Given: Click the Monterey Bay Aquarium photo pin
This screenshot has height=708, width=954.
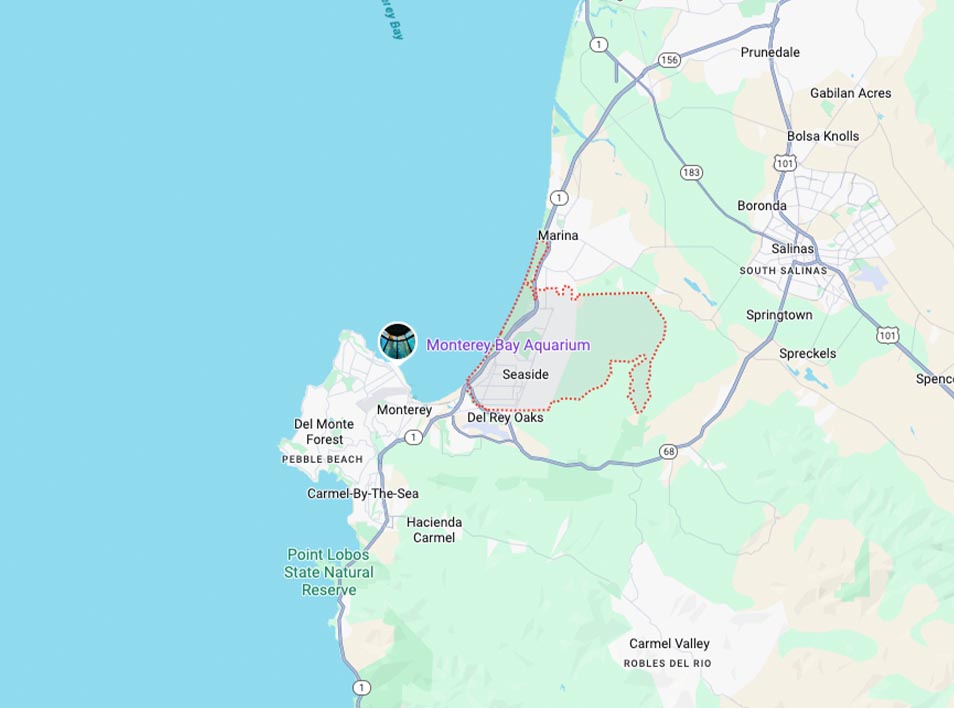Looking at the screenshot, I should click(398, 341).
